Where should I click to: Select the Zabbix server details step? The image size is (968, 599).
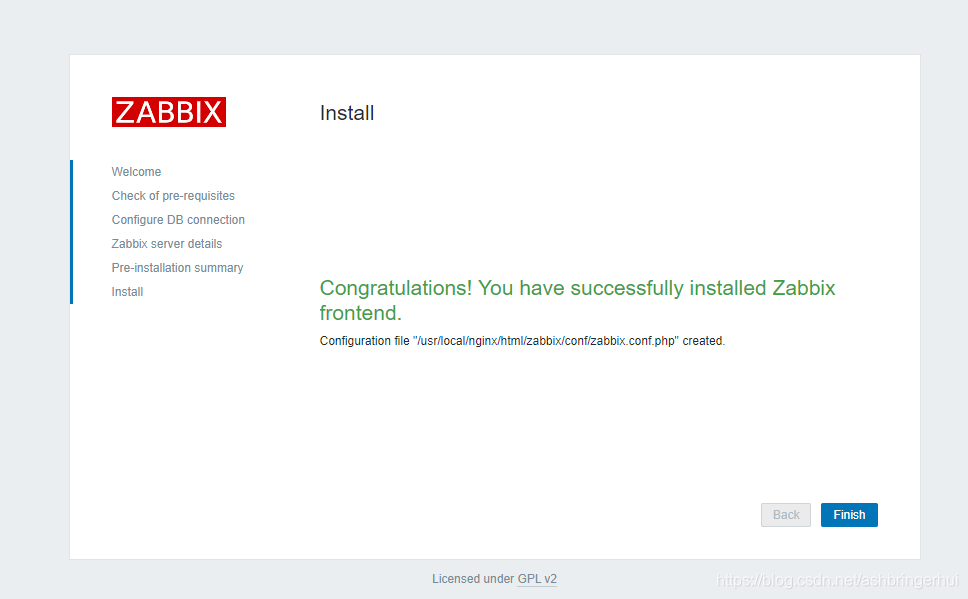coord(167,244)
